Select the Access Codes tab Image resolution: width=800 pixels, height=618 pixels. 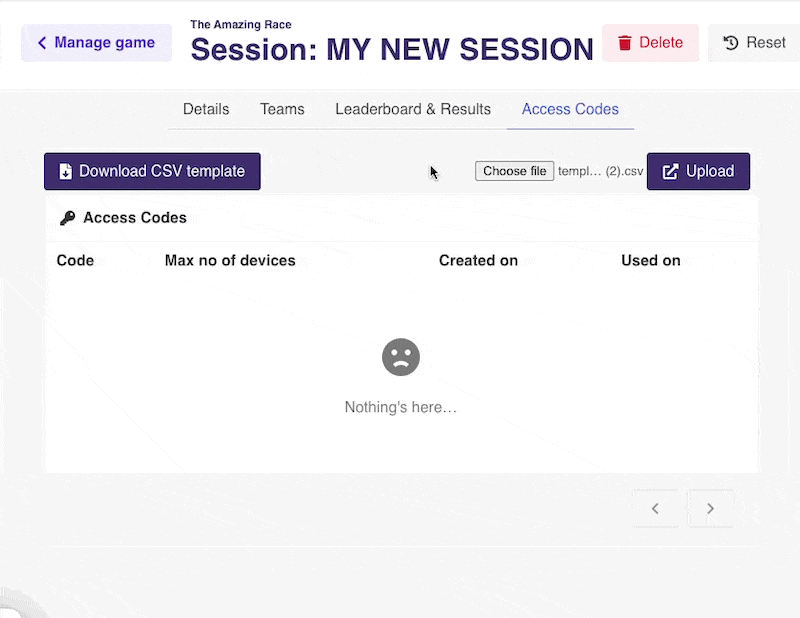click(x=570, y=109)
